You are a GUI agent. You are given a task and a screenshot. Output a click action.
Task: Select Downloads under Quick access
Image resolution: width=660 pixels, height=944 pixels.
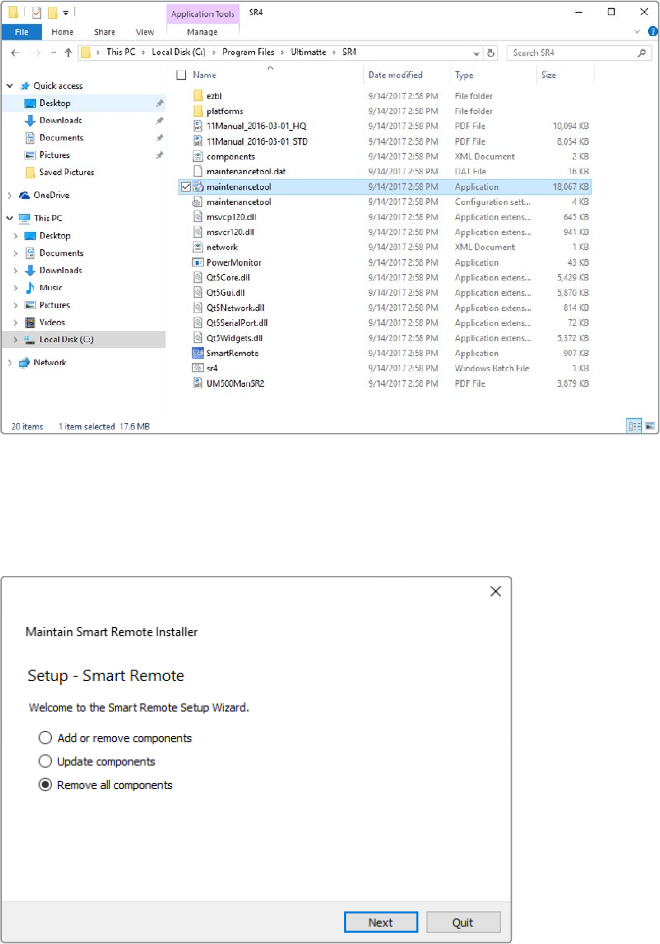(x=61, y=120)
